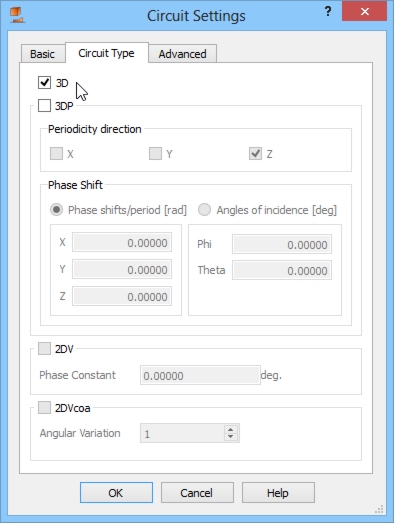Open the Advanced tab
The width and height of the screenshot is (396, 525).
click(182, 54)
